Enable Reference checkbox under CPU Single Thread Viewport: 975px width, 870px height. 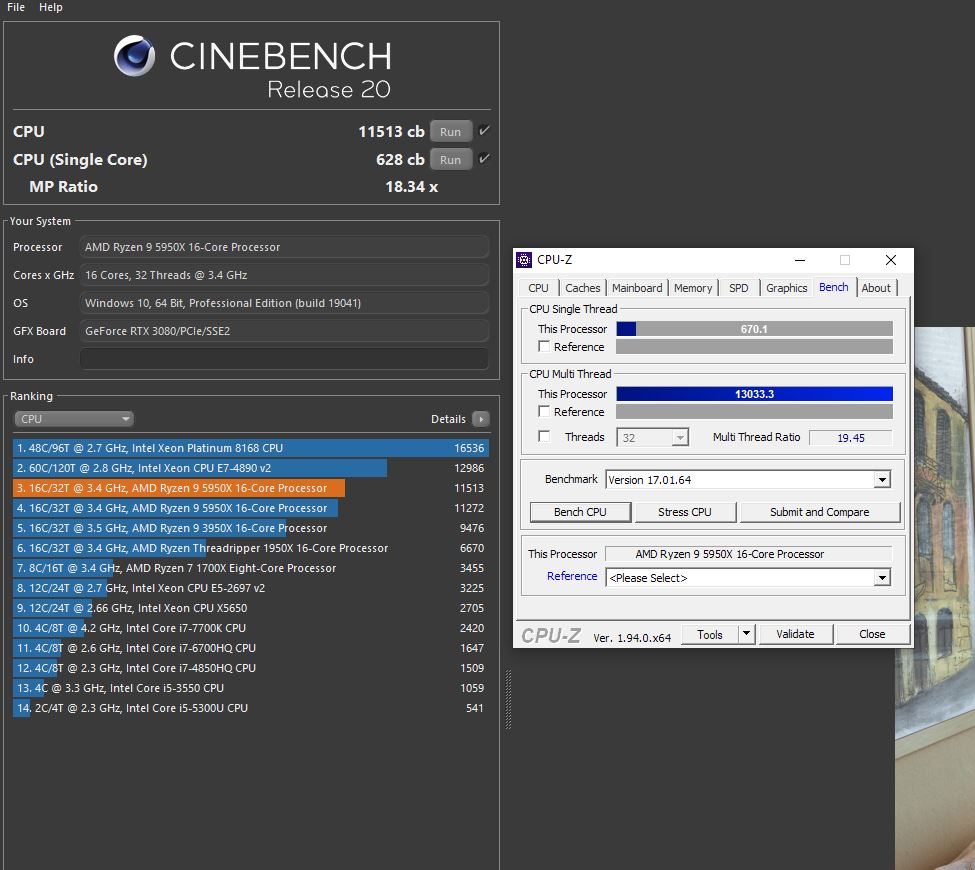point(544,346)
